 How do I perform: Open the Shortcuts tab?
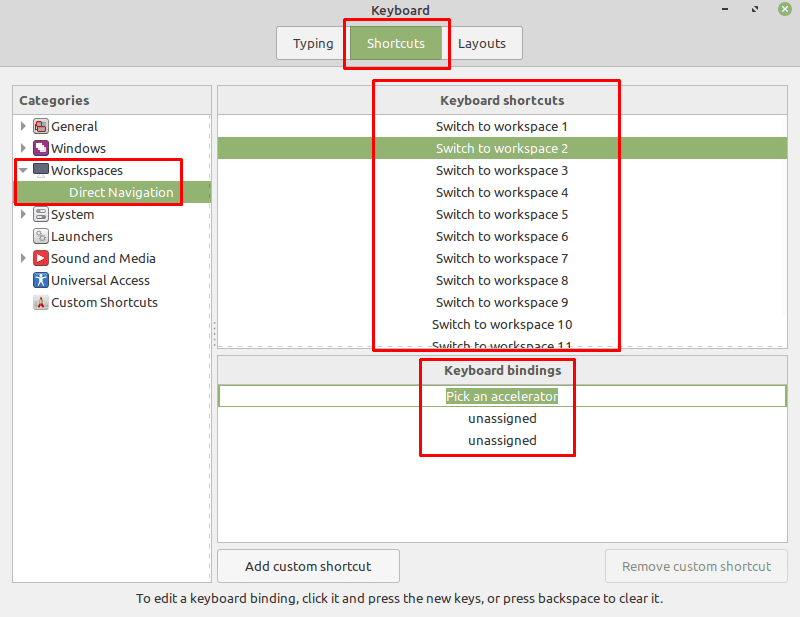click(x=396, y=43)
